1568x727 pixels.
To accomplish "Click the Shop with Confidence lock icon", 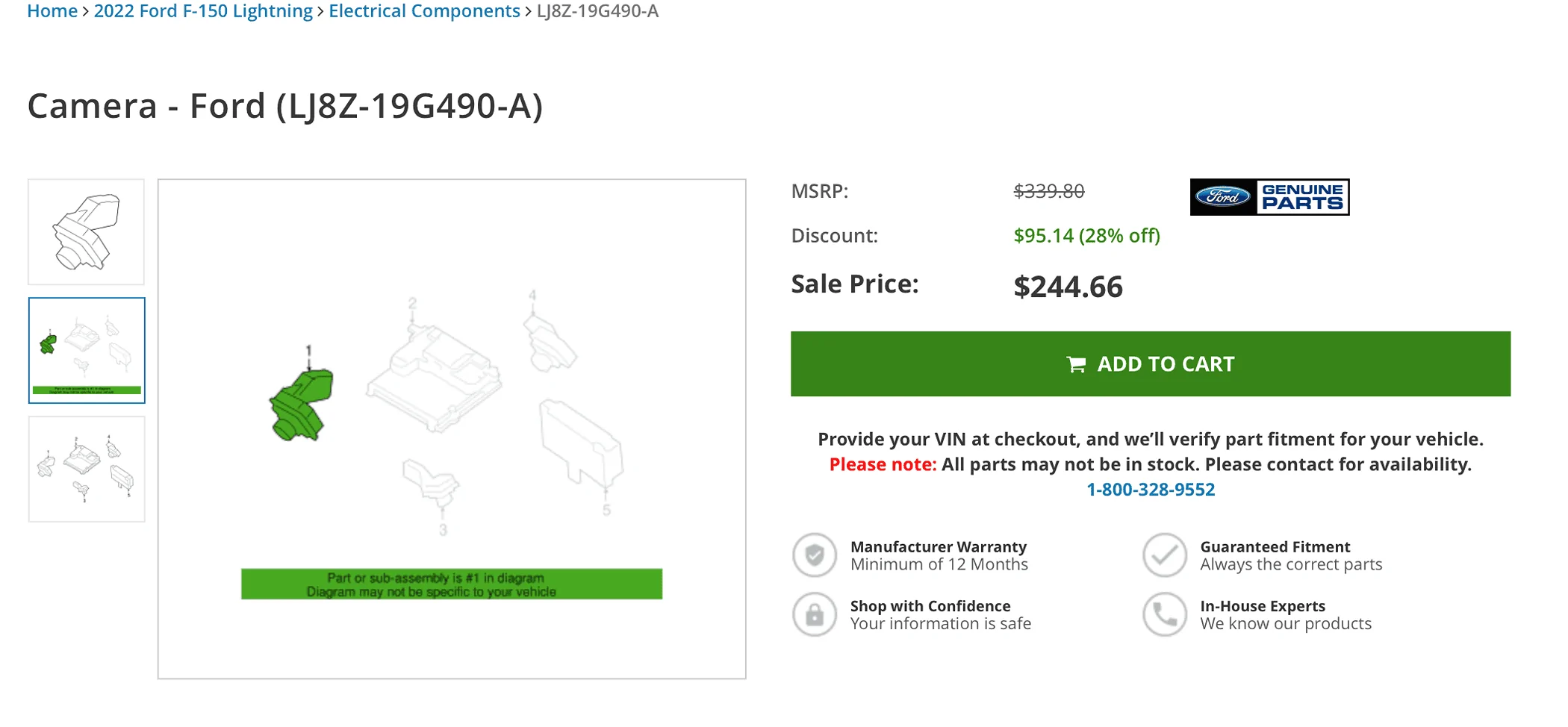I will (814, 614).
